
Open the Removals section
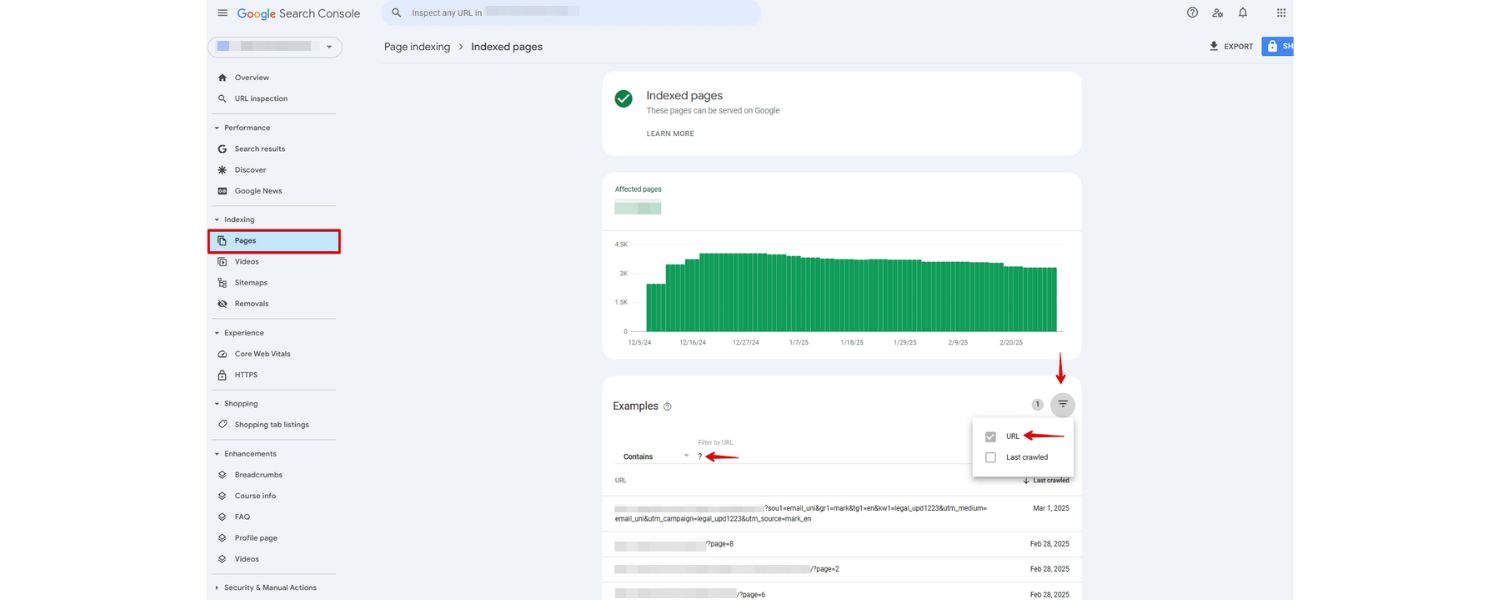coord(252,303)
